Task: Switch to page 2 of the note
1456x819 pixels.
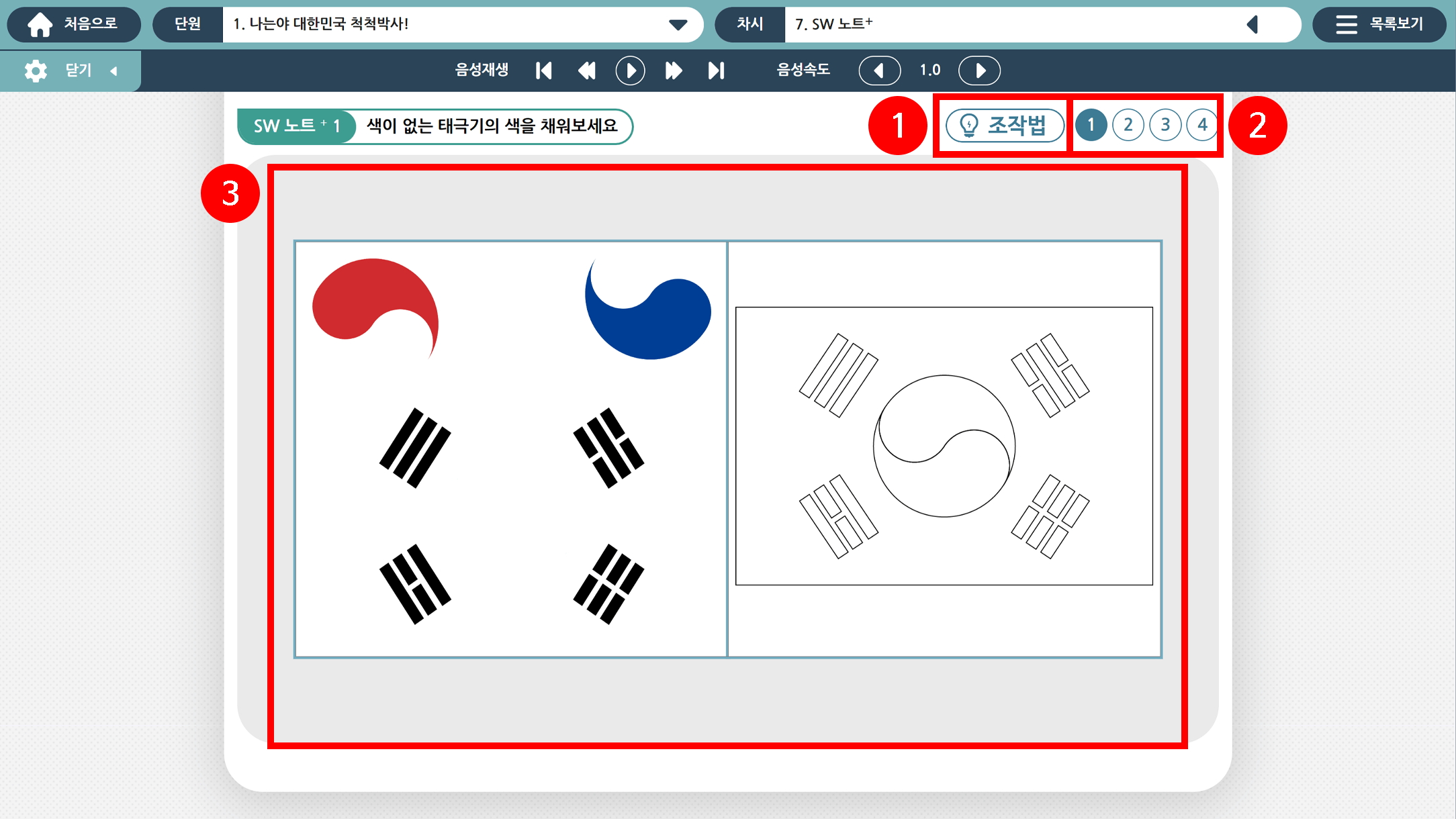Action: click(1128, 125)
